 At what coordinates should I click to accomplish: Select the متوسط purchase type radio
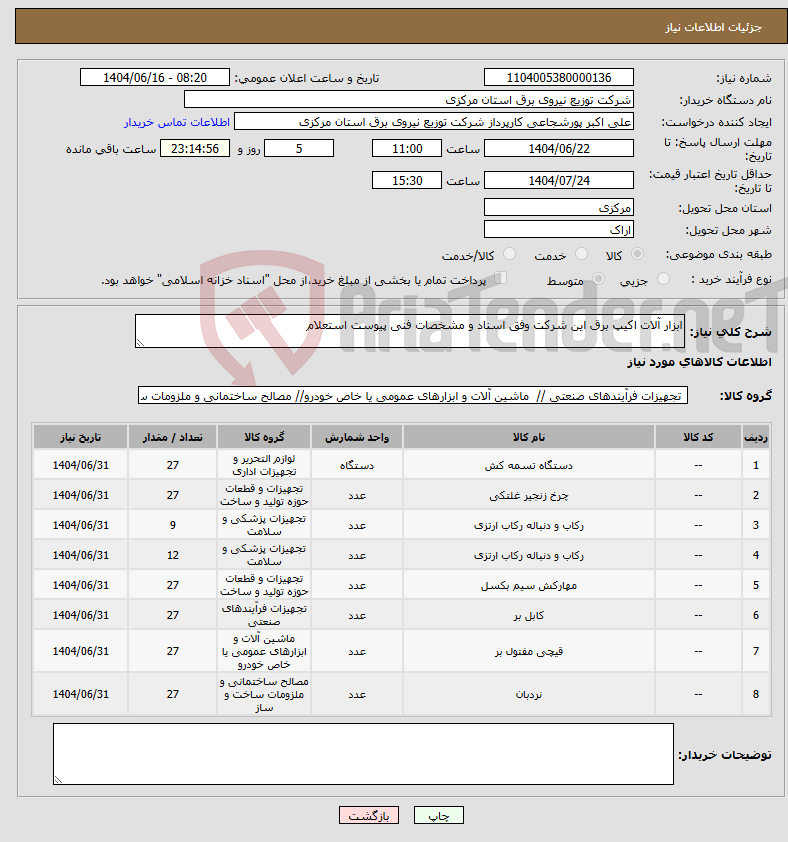[x=598, y=279]
